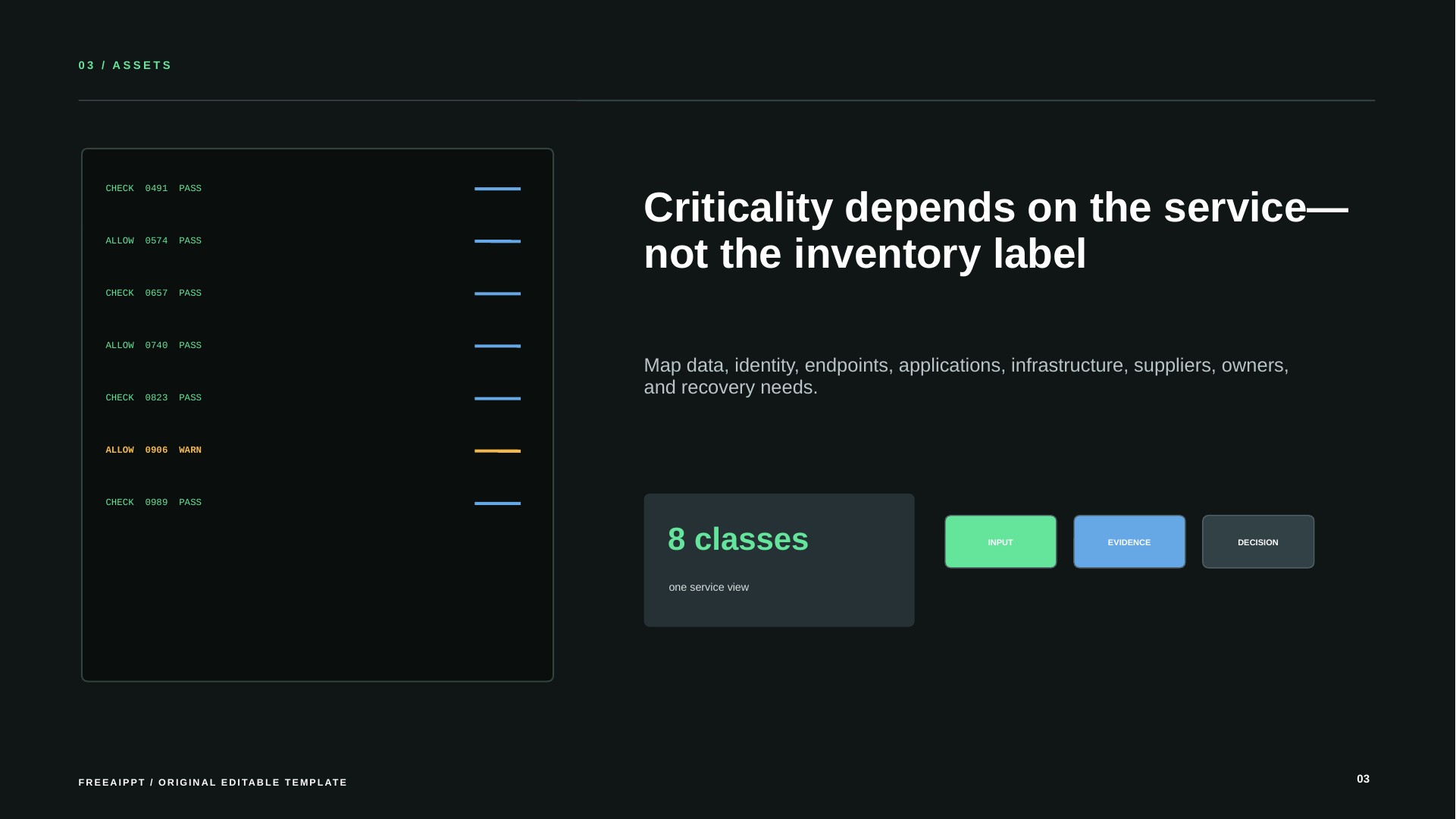Click the 'FREEAIPPT / ORIGINAL EDITABLE TEMPLATE' footer
Viewport: 1456px width, 819px height.
213,782
